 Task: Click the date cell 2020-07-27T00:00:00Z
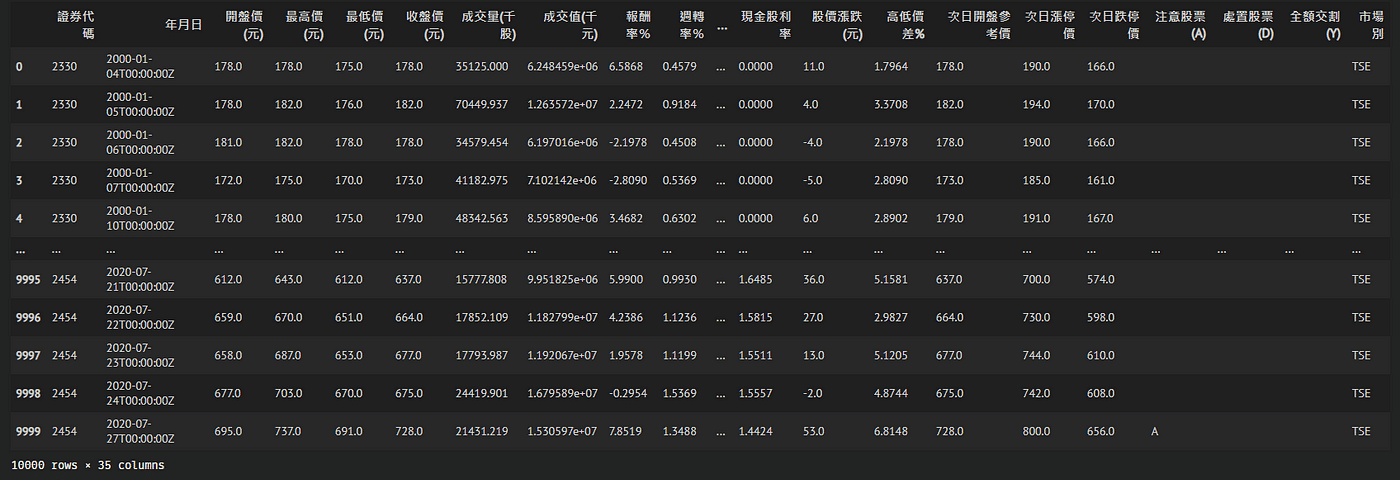click(140, 431)
